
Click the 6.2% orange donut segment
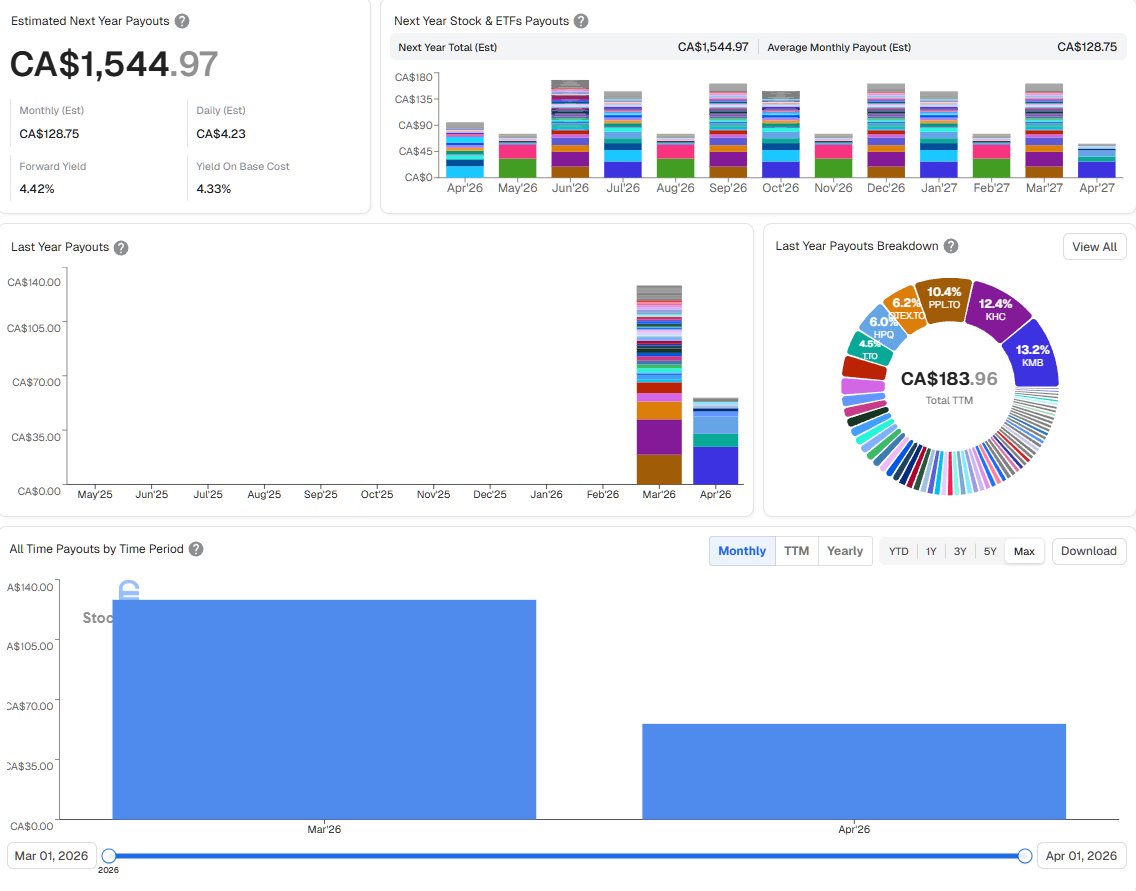point(906,309)
